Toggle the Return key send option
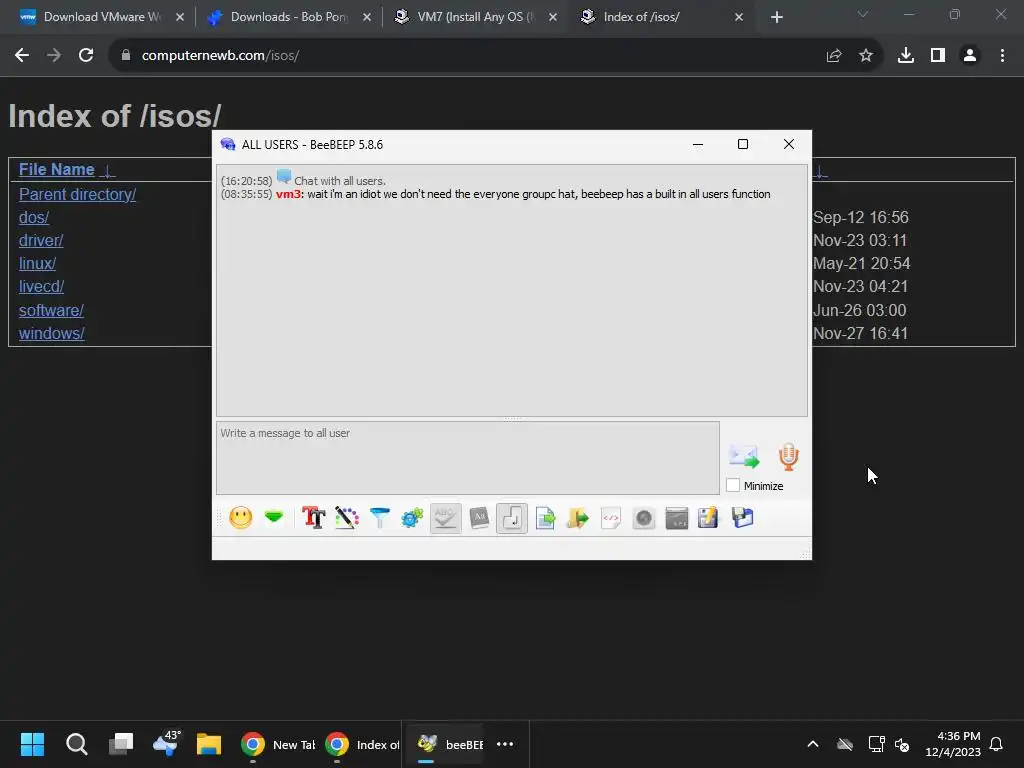 [511, 518]
